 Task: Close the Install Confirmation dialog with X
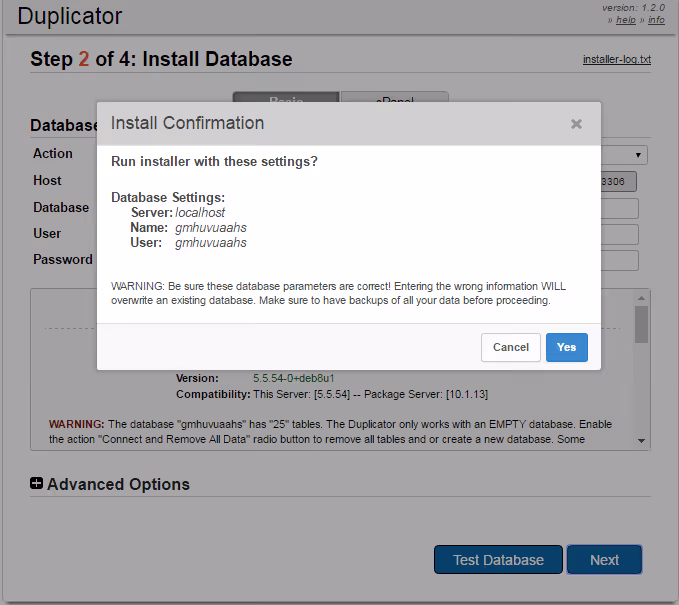[x=576, y=124]
